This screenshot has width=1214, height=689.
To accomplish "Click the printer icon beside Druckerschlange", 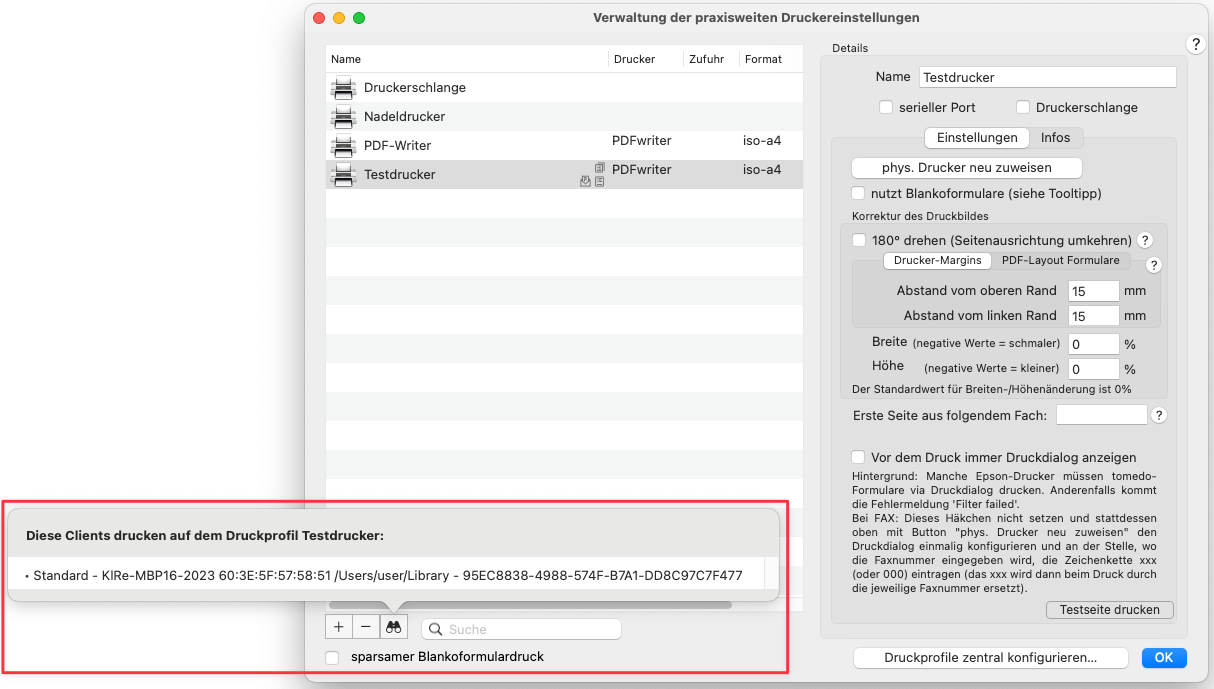I will [x=343, y=88].
